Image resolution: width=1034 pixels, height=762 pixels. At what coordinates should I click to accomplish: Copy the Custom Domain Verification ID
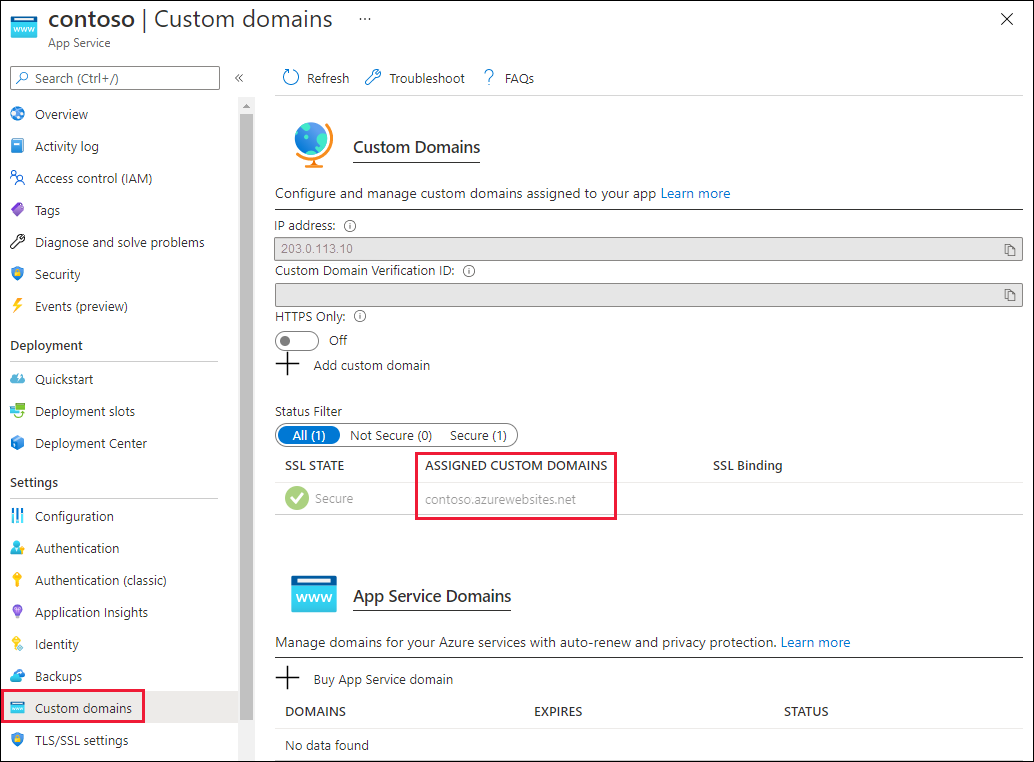tap(1010, 295)
